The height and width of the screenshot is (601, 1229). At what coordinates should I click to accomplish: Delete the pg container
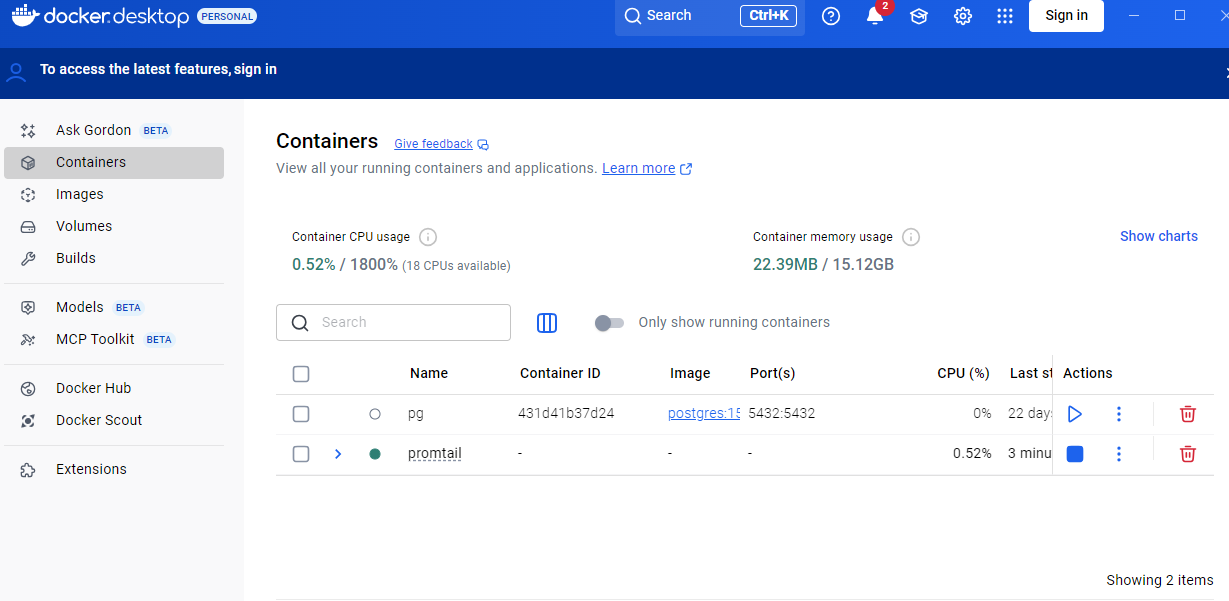coord(1188,413)
